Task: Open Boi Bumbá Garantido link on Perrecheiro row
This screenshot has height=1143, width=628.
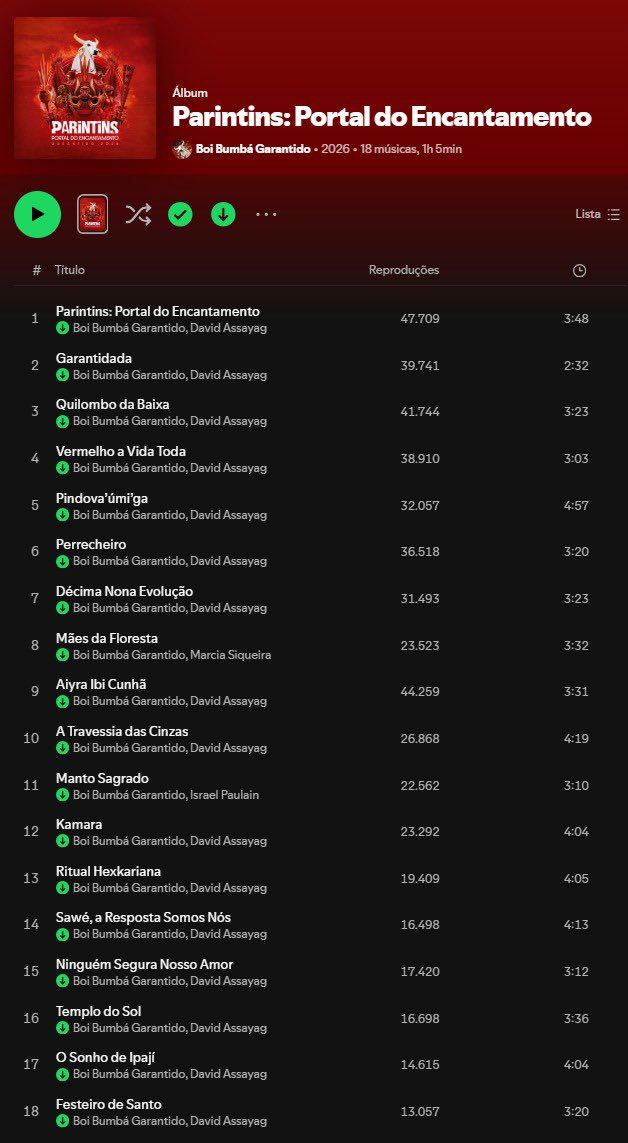Action: (x=129, y=561)
